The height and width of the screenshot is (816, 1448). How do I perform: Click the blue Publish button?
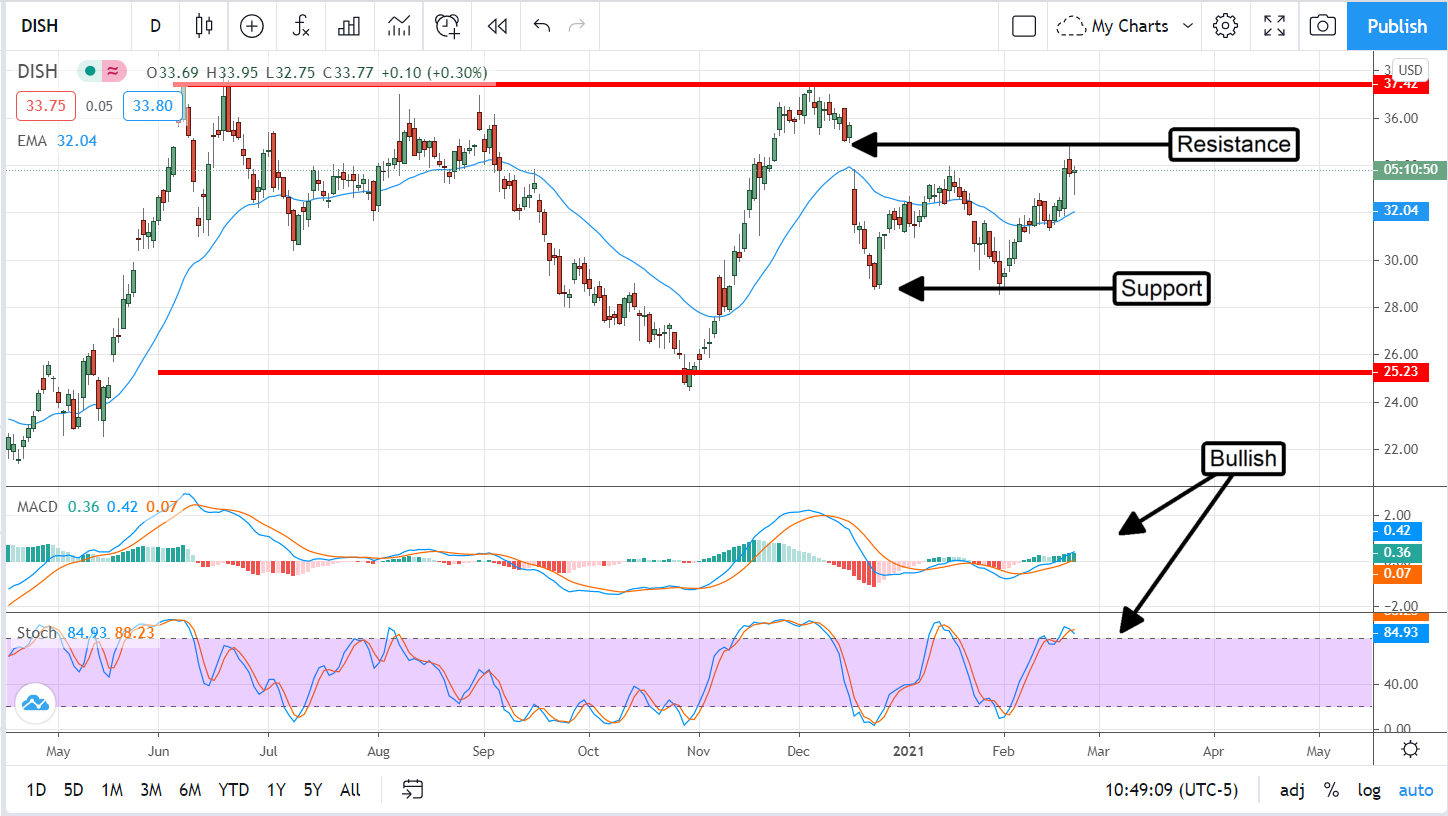coord(1397,26)
